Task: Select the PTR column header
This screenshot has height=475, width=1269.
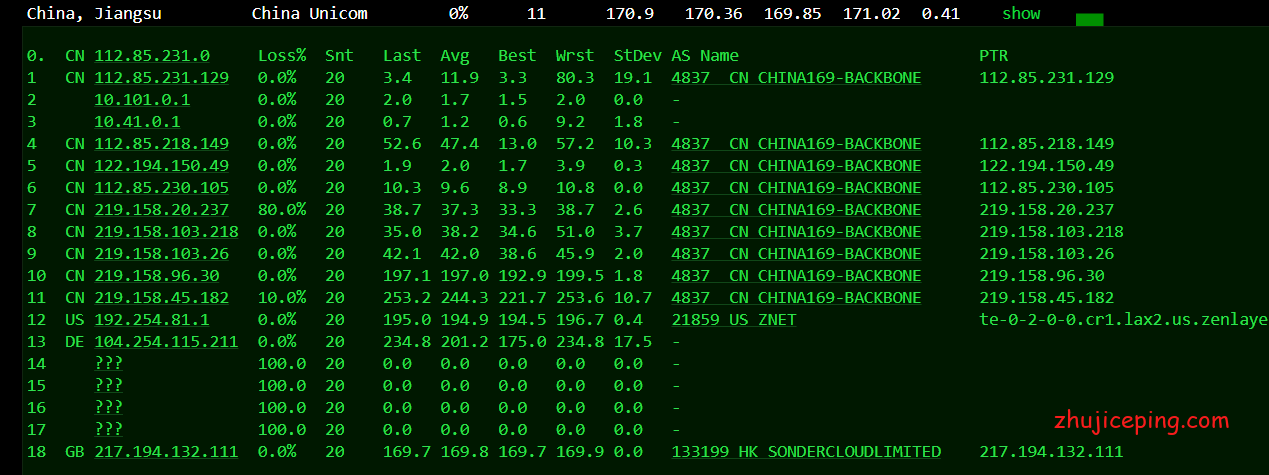Action: 994,56
